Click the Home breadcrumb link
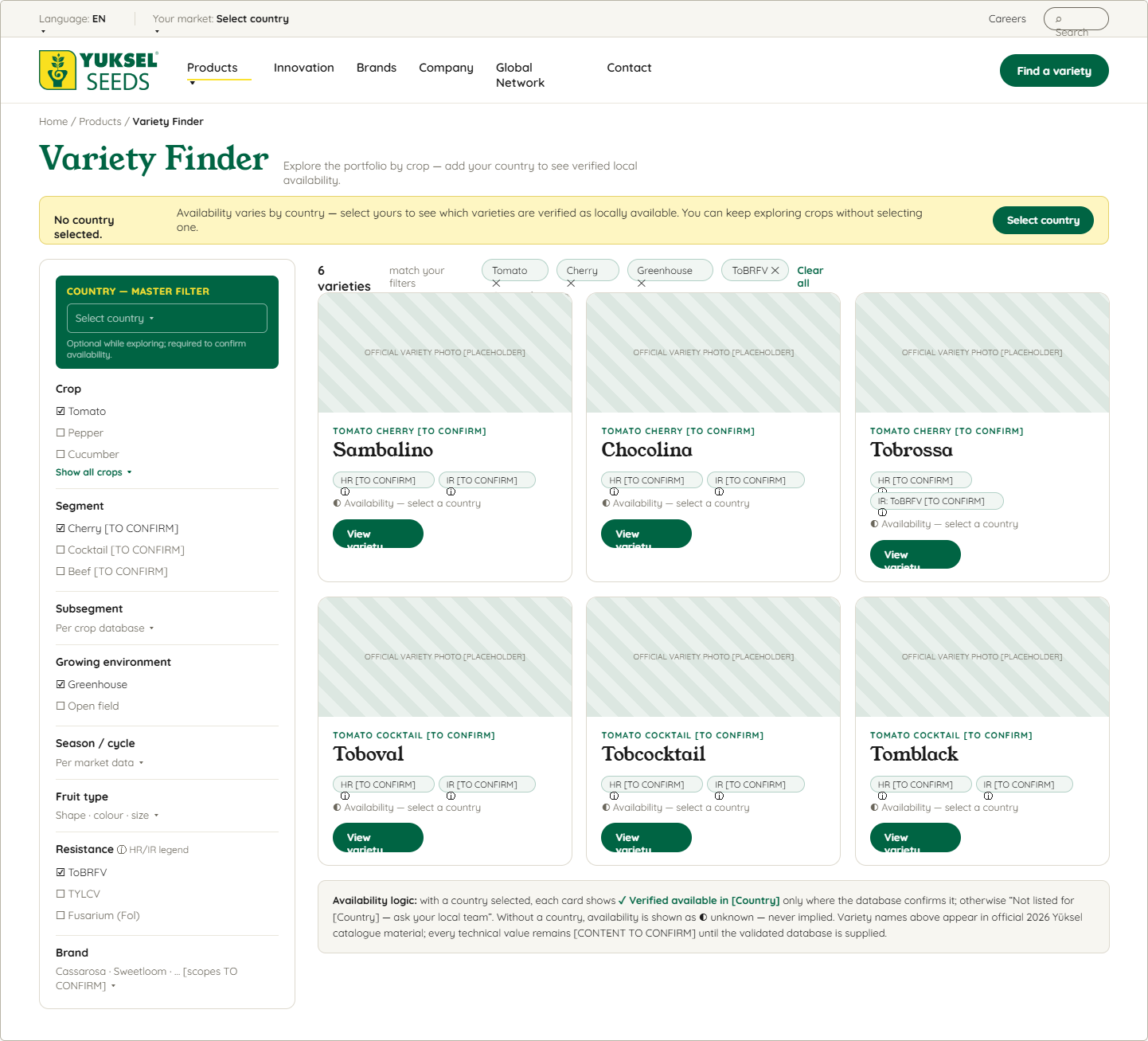The width and height of the screenshot is (1148, 1041). point(53,122)
